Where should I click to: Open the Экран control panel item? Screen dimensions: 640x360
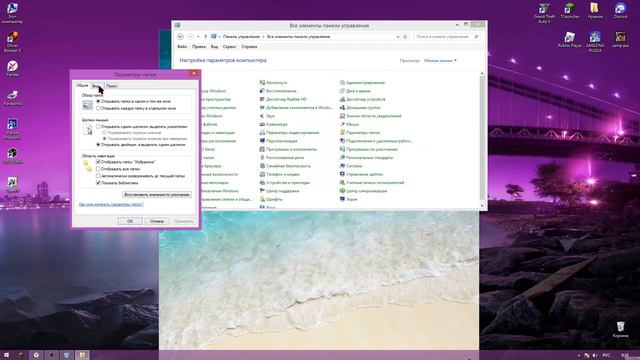point(349,199)
